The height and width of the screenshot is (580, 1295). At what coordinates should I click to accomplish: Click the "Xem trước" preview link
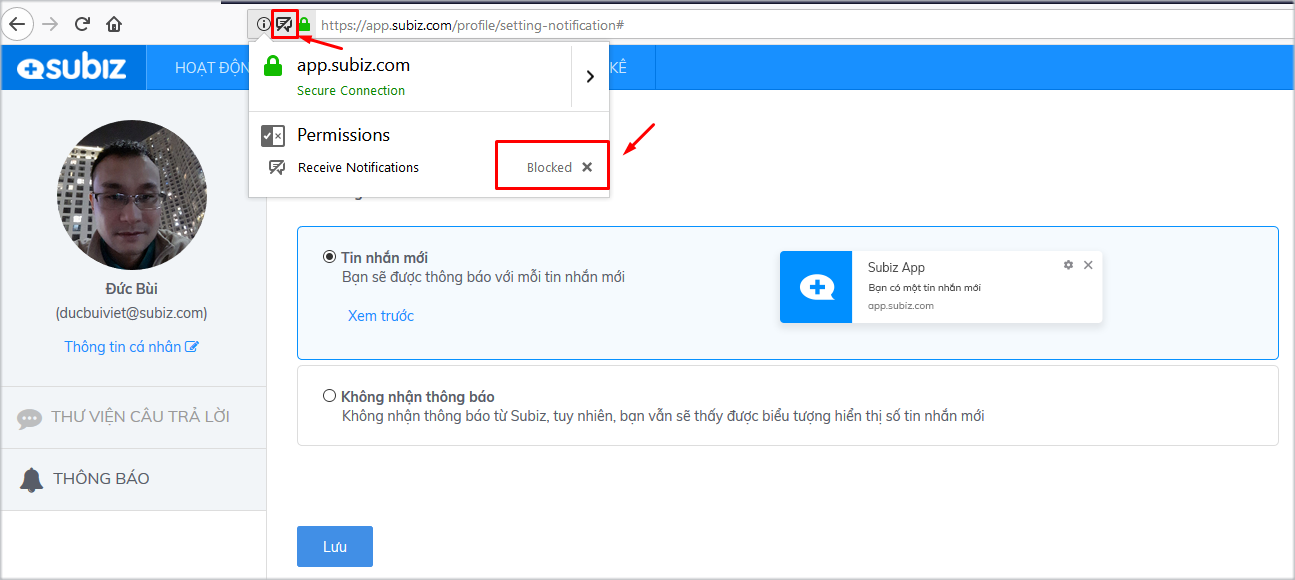click(380, 316)
